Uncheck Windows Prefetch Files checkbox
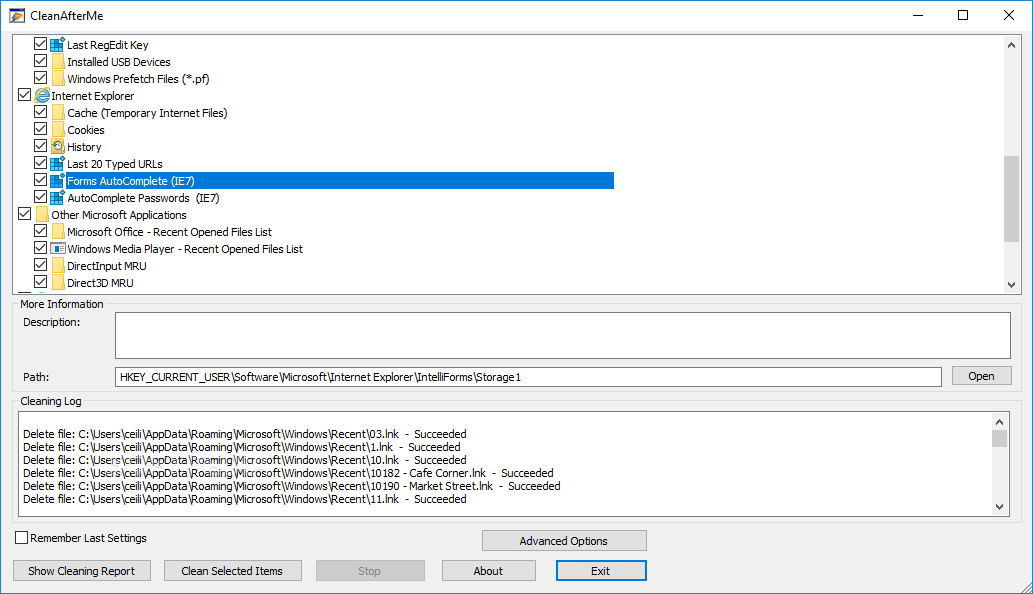Viewport: 1033px width, 594px height. [40, 78]
